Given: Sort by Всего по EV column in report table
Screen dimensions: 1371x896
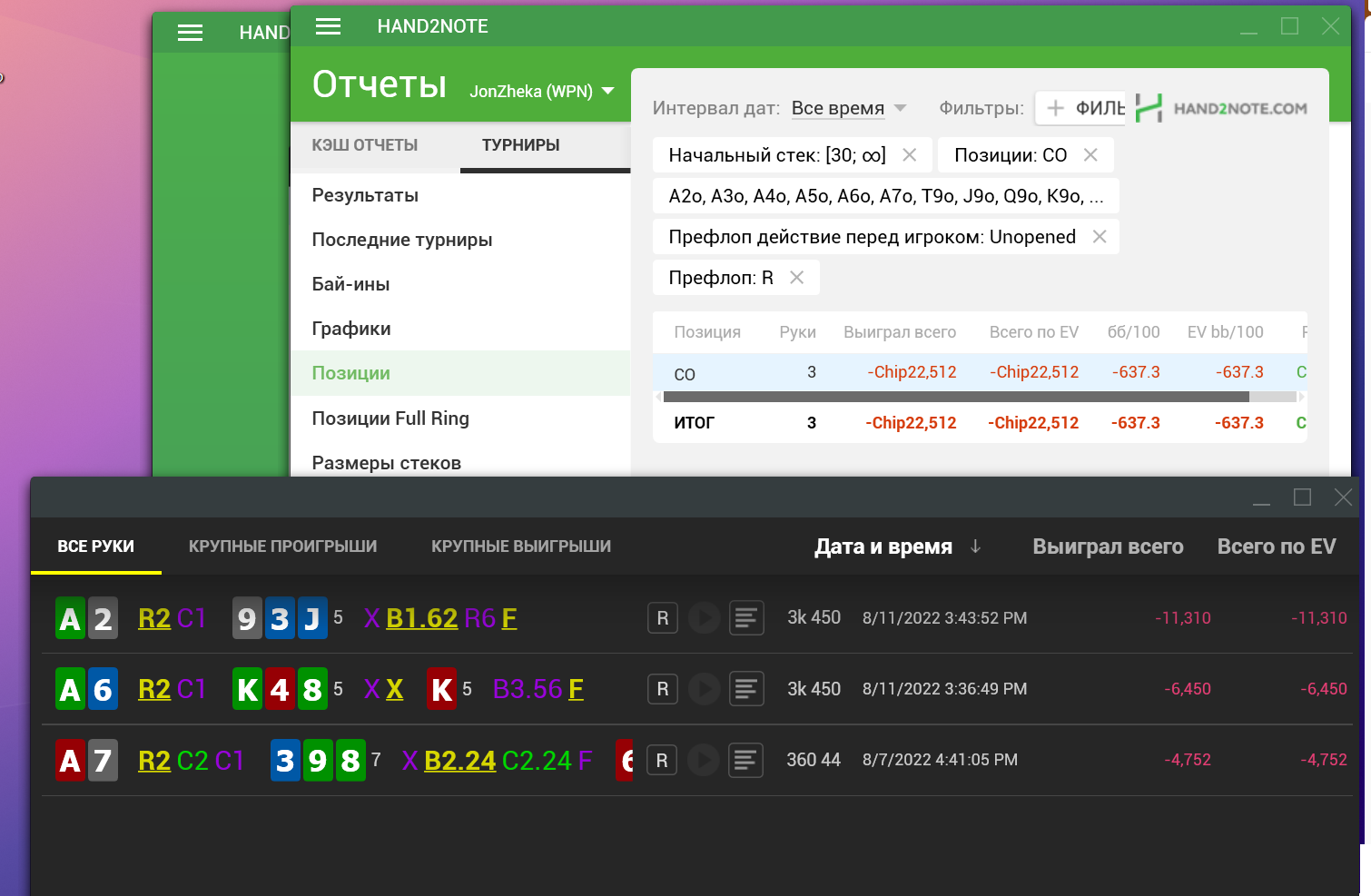Looking at the screenshot, I should (1034, 332).
